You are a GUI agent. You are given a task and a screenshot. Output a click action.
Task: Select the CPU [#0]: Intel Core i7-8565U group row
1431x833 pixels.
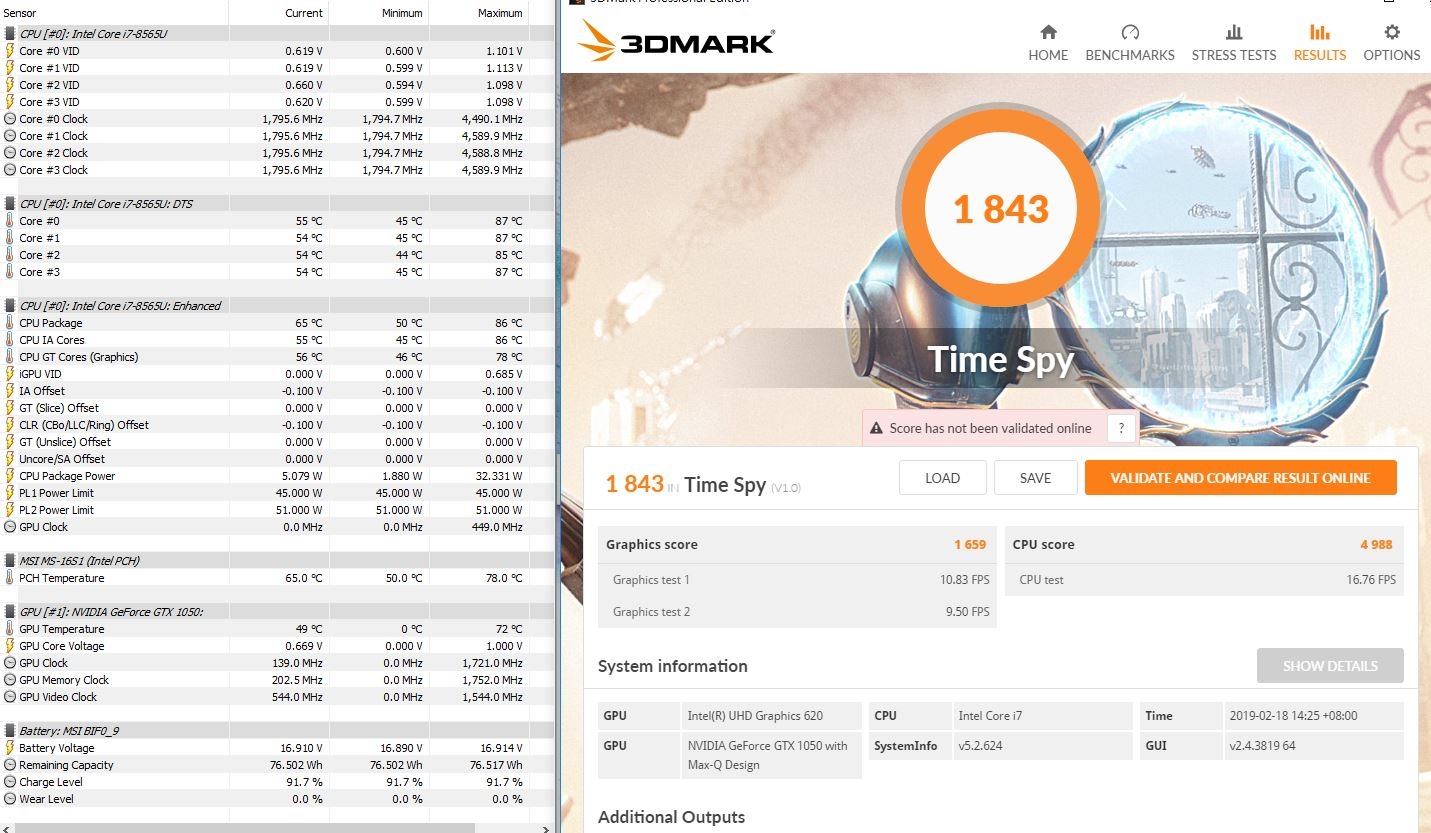[x=277, y=33]
